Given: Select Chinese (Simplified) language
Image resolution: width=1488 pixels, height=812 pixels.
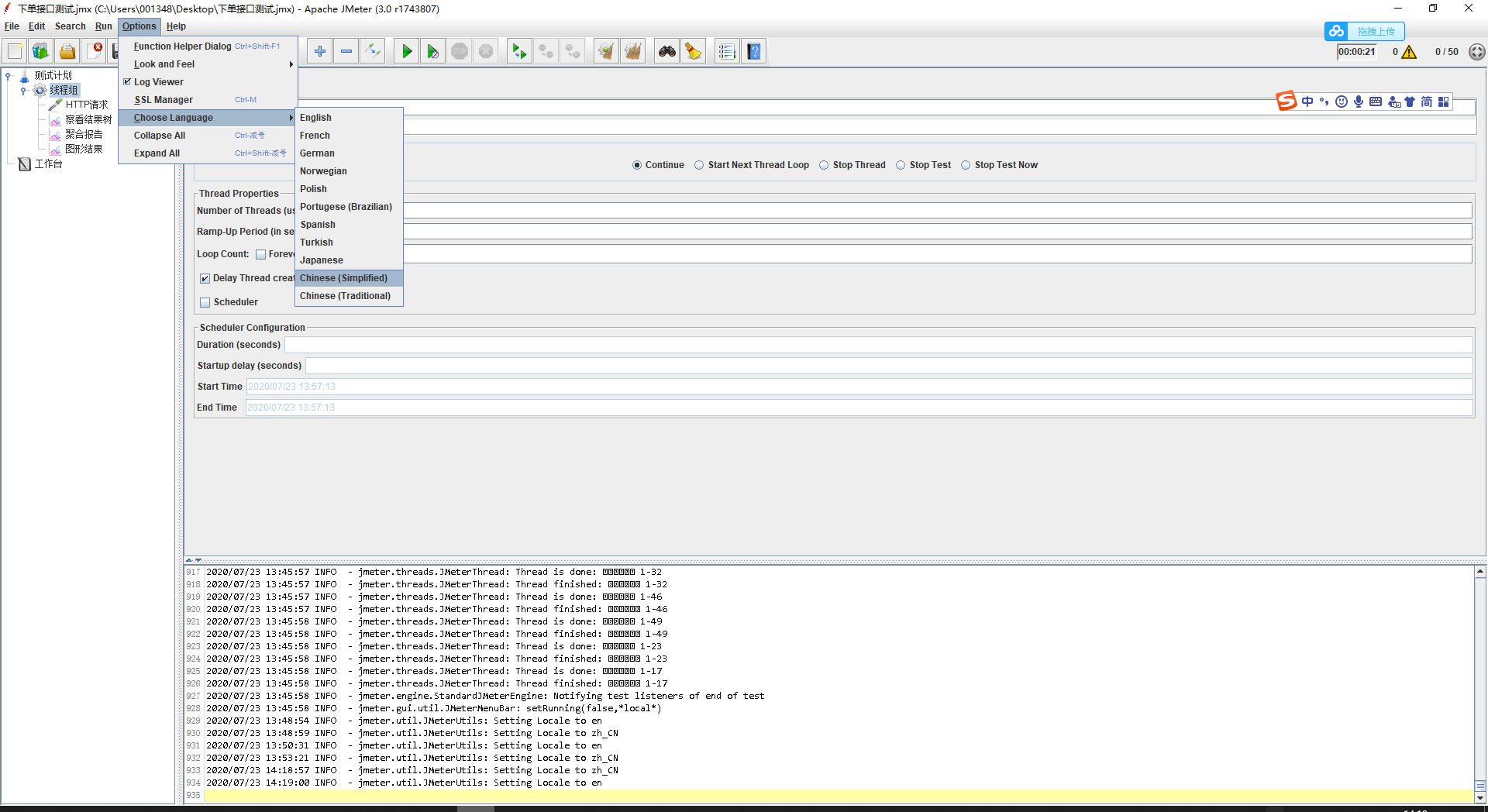Looking at the screenshot, I should 349,278.
